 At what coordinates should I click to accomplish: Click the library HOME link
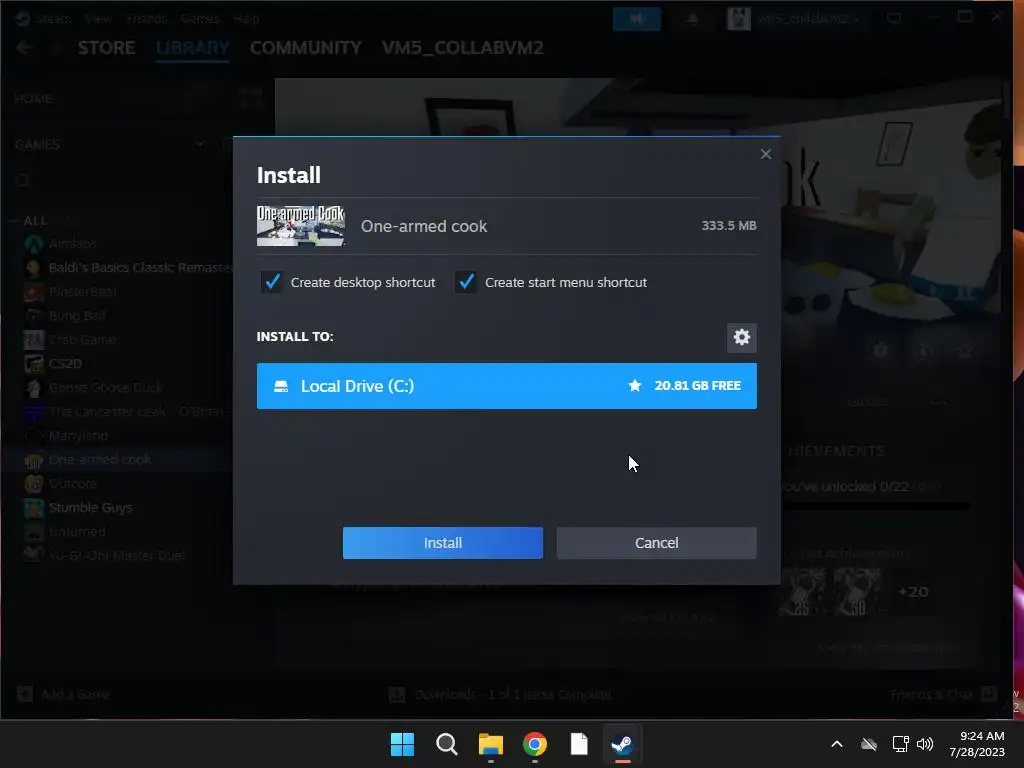coord(33,99)
